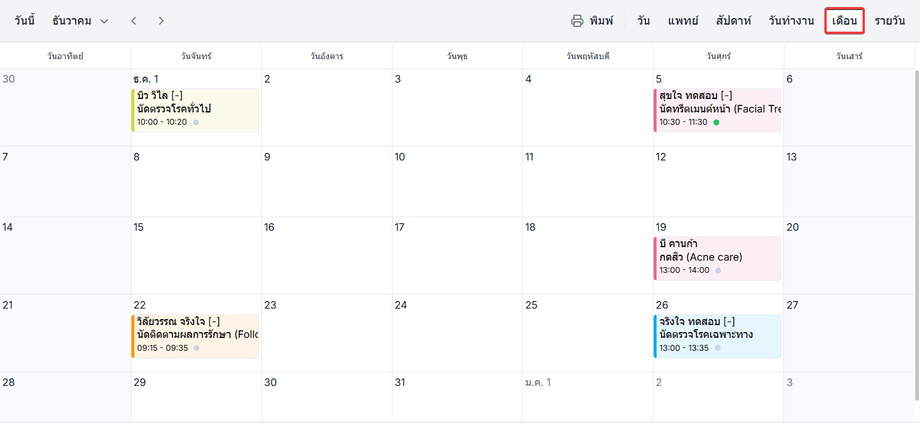The height and width of the screenshot is (424, 920).
Task: Go to the previous month arrow
Action: pos(134,21)
